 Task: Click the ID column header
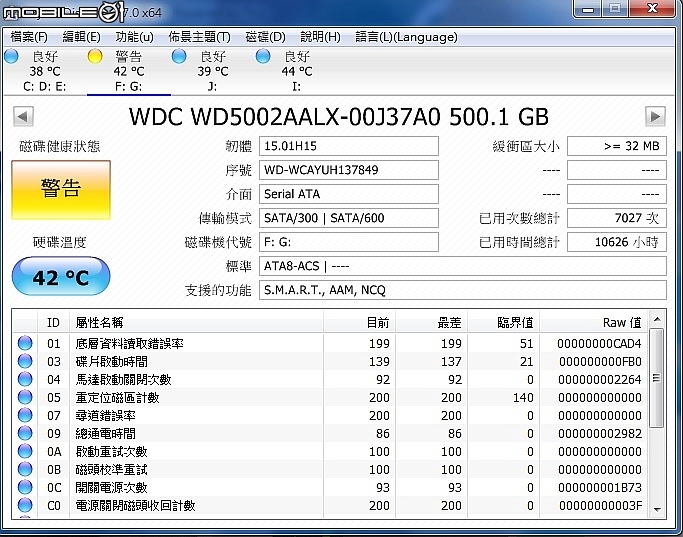[53, 323]
